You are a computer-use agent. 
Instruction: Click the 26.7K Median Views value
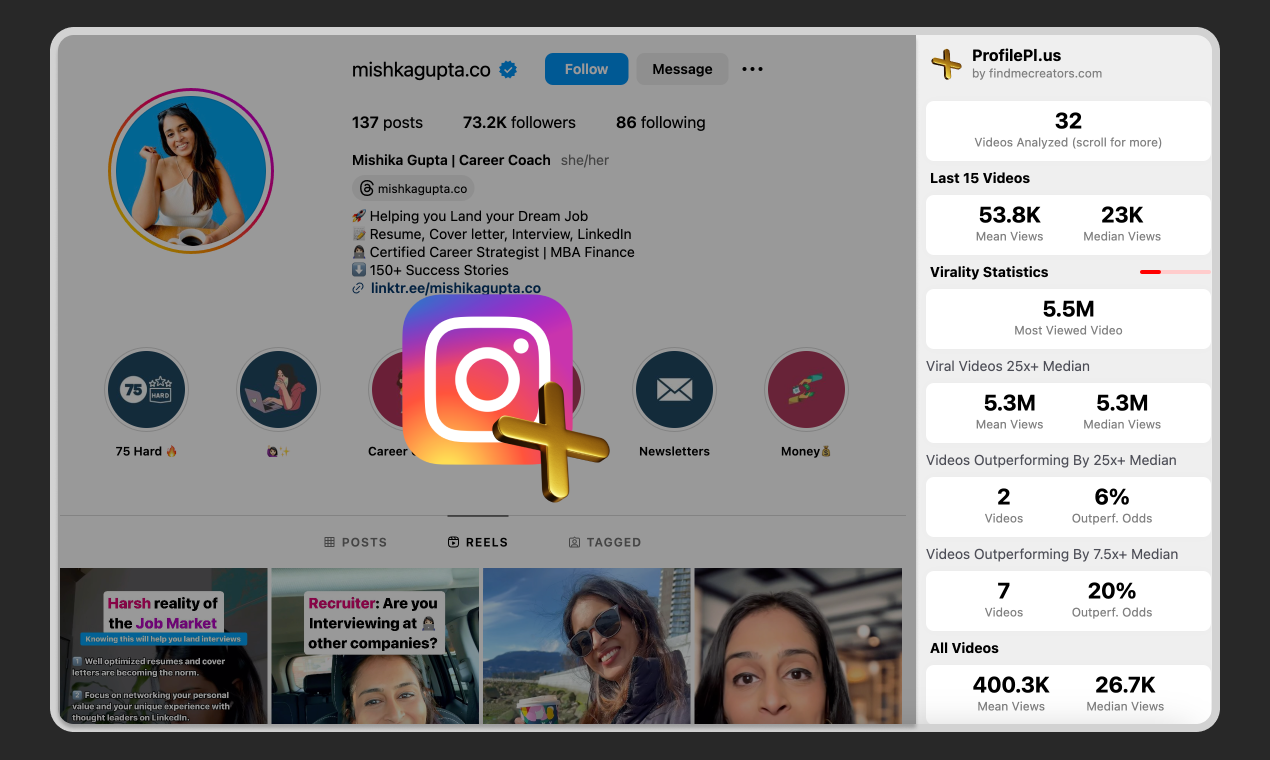point(1125,685)
